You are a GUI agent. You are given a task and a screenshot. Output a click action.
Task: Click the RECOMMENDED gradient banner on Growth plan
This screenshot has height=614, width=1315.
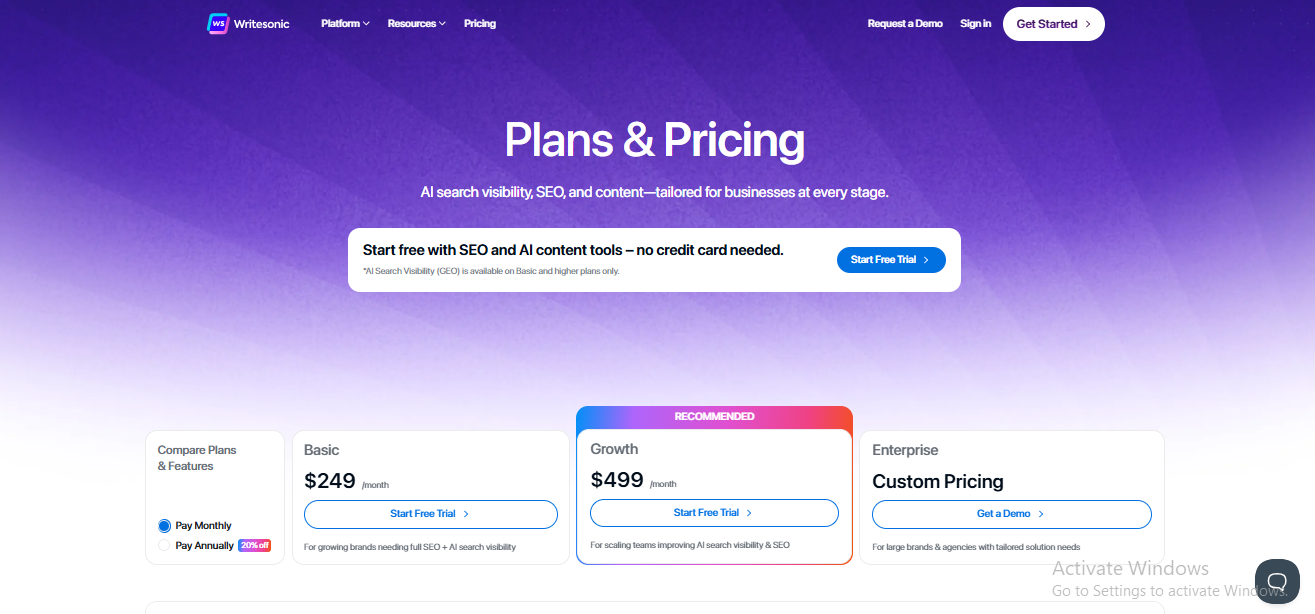[713, 416]
